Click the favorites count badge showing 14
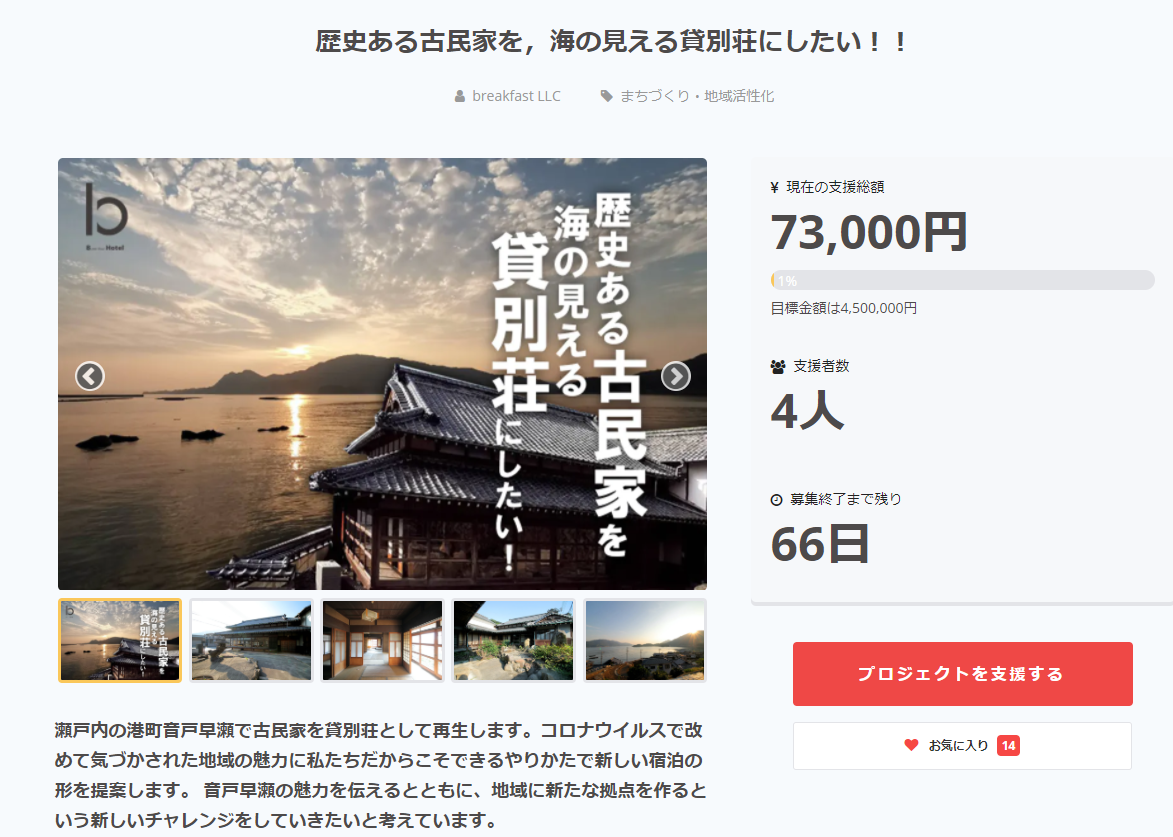The width and height of the screenshot is (1173, 837). [x=1008, y=746]
